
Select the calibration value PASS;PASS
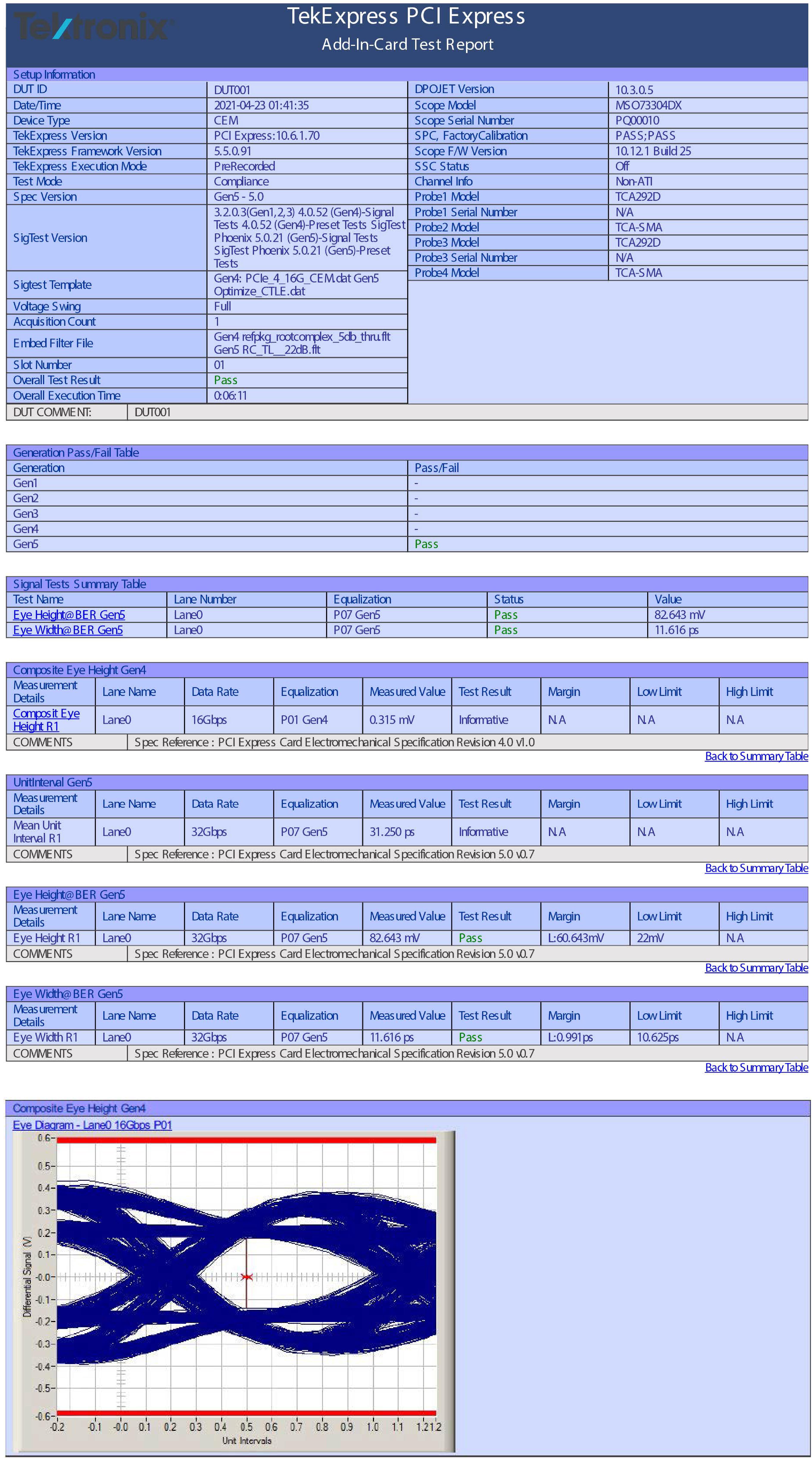click(646, 136)
